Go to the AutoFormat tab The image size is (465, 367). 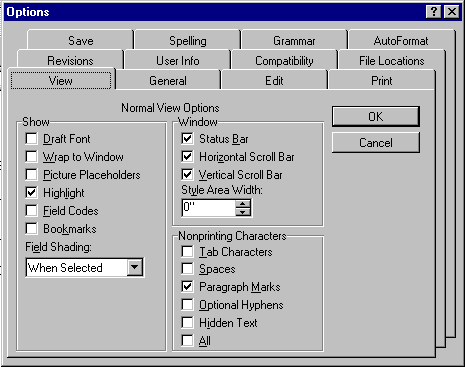[x=401, y=40]
